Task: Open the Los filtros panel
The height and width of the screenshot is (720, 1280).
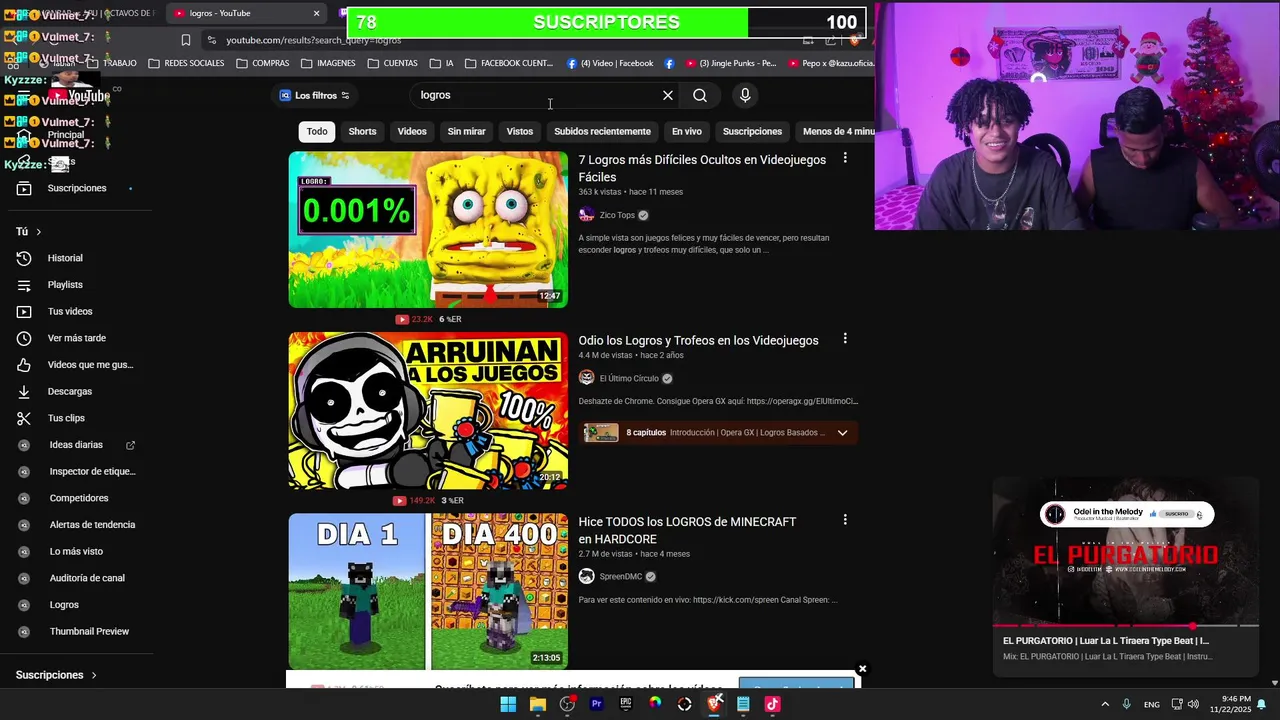Action: tap(315, 95)
